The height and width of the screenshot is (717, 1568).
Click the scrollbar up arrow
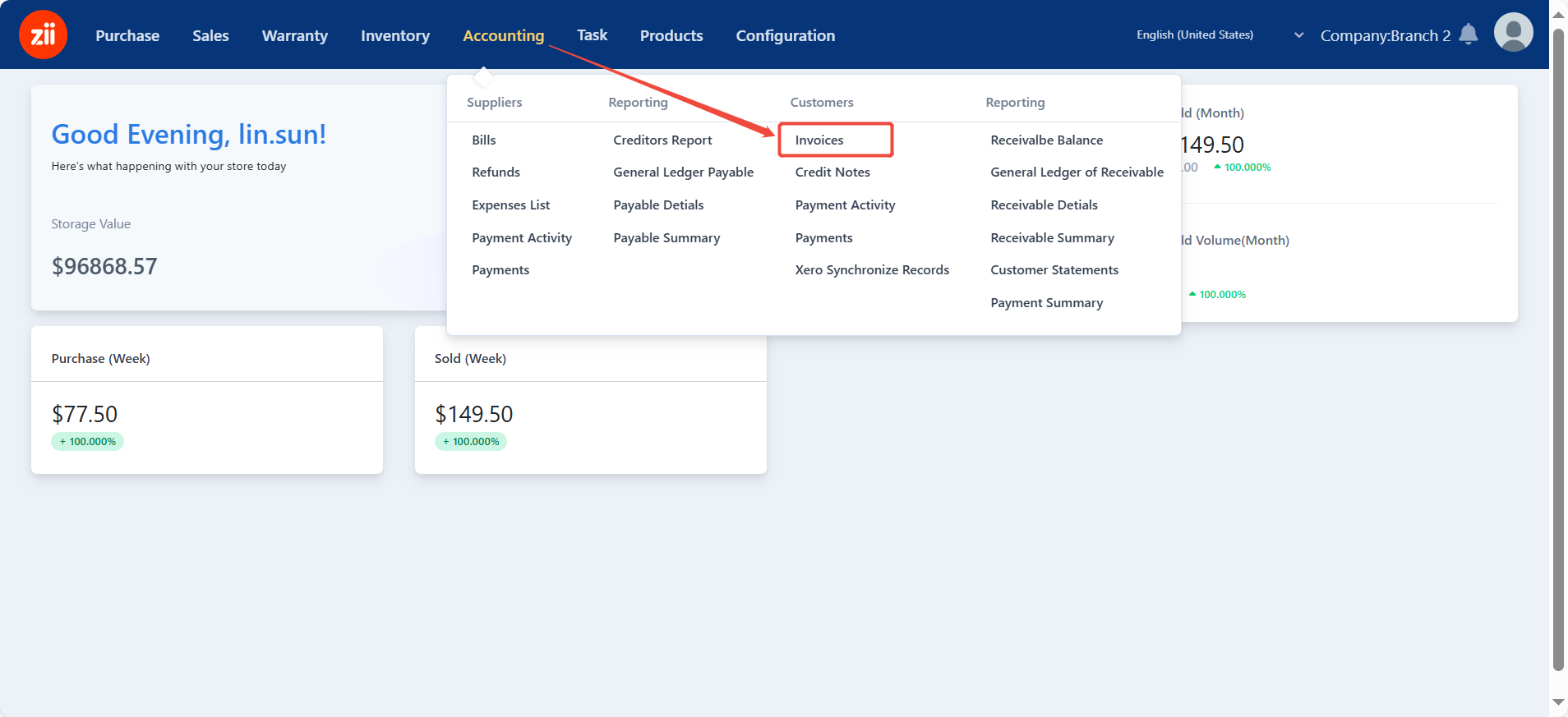pos(1558,15)
